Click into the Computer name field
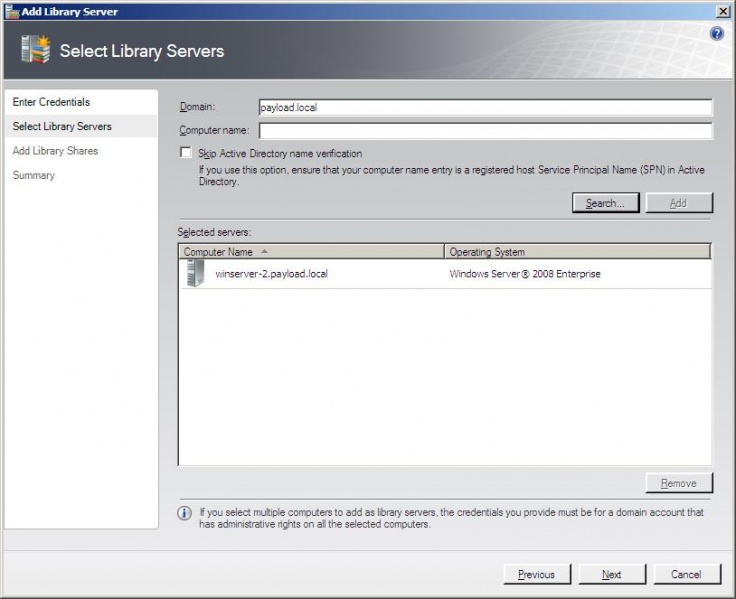Viewport: 736px width, 599px height. (x=485, y=131)
